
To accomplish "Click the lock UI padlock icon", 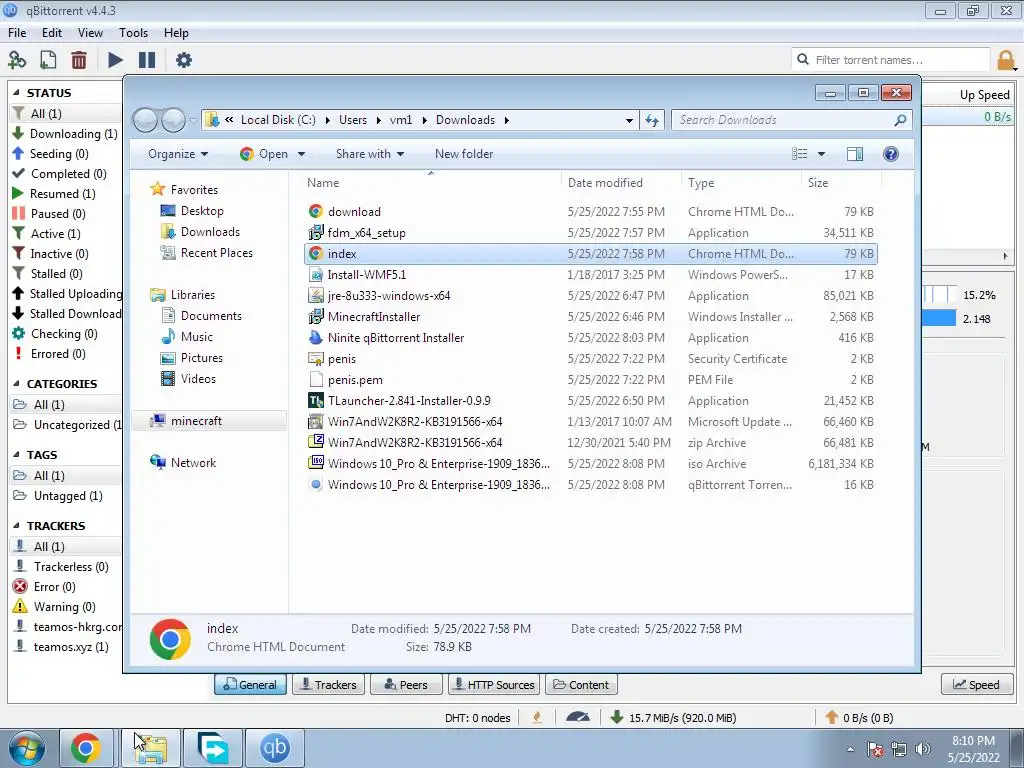I will (x=1006, y=60).
